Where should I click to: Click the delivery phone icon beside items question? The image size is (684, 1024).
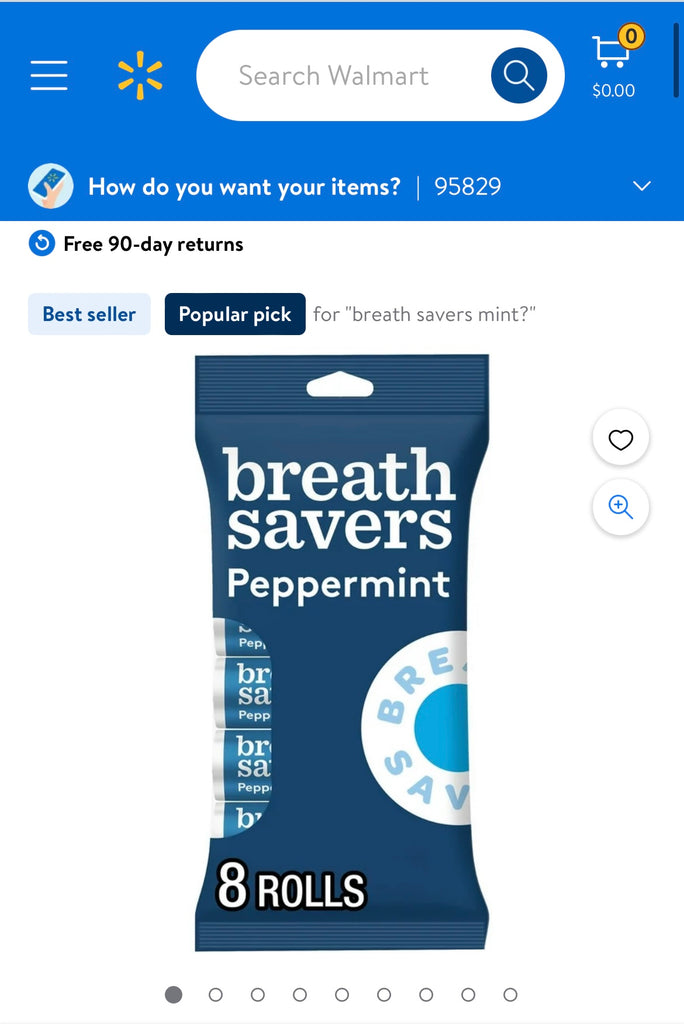[x=51, y=186]
